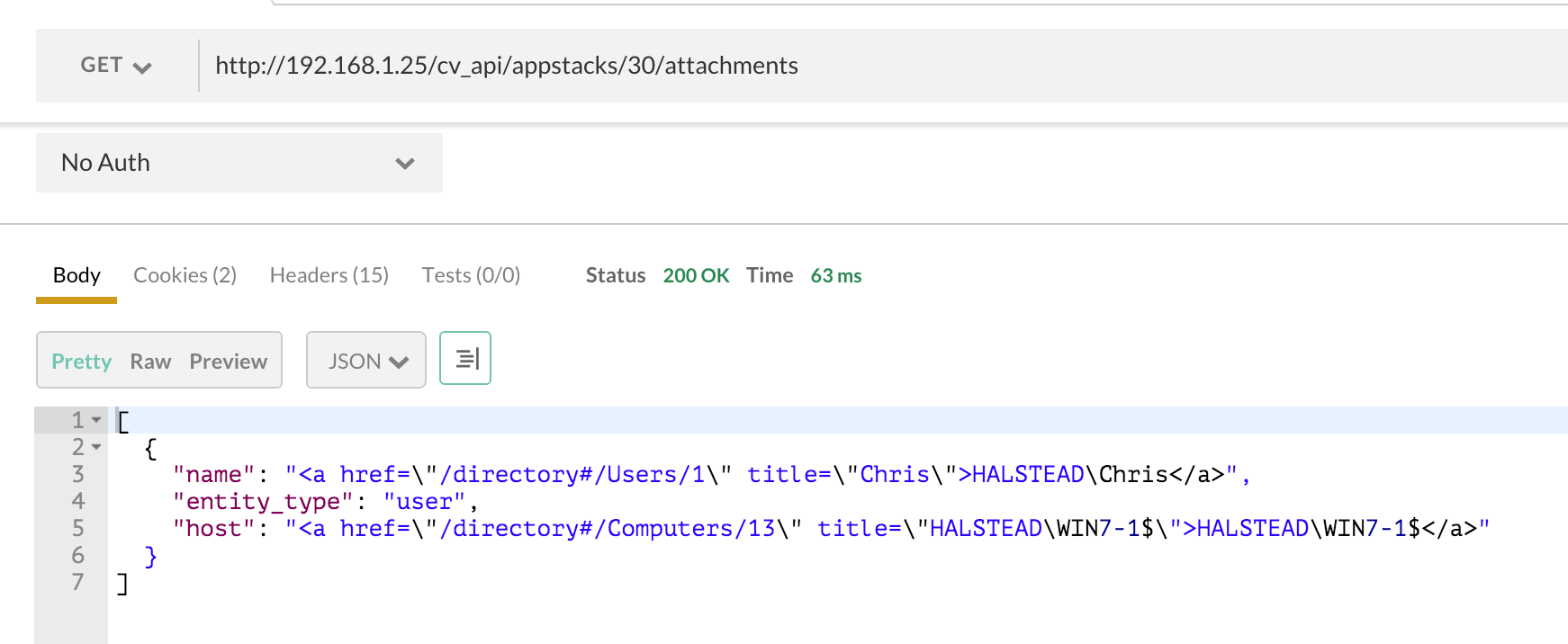View the Headers (15) tab
Viewport: 1568px width, 644px height.
tap(329, 275)
